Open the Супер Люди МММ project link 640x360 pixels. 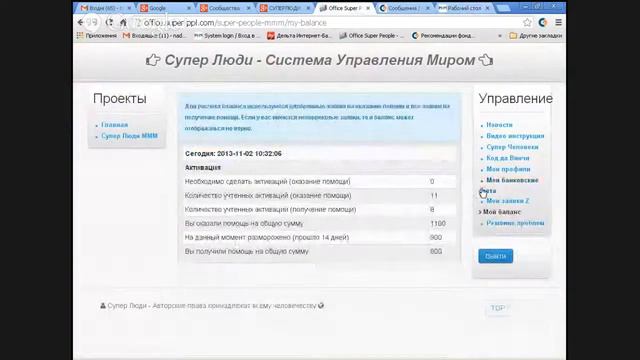pos(129,136)
